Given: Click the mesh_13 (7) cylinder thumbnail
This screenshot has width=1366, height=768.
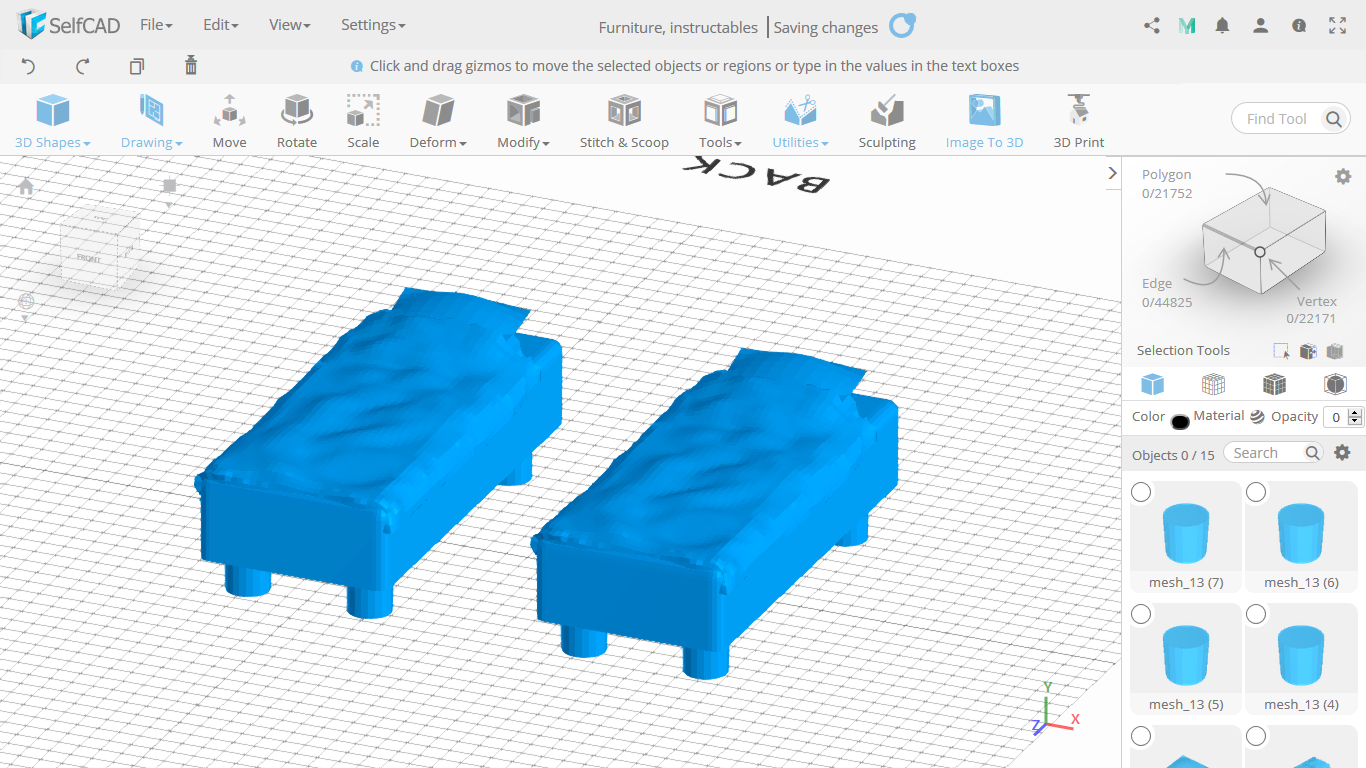Looking at the screenshot, I should coord(1186,533).
